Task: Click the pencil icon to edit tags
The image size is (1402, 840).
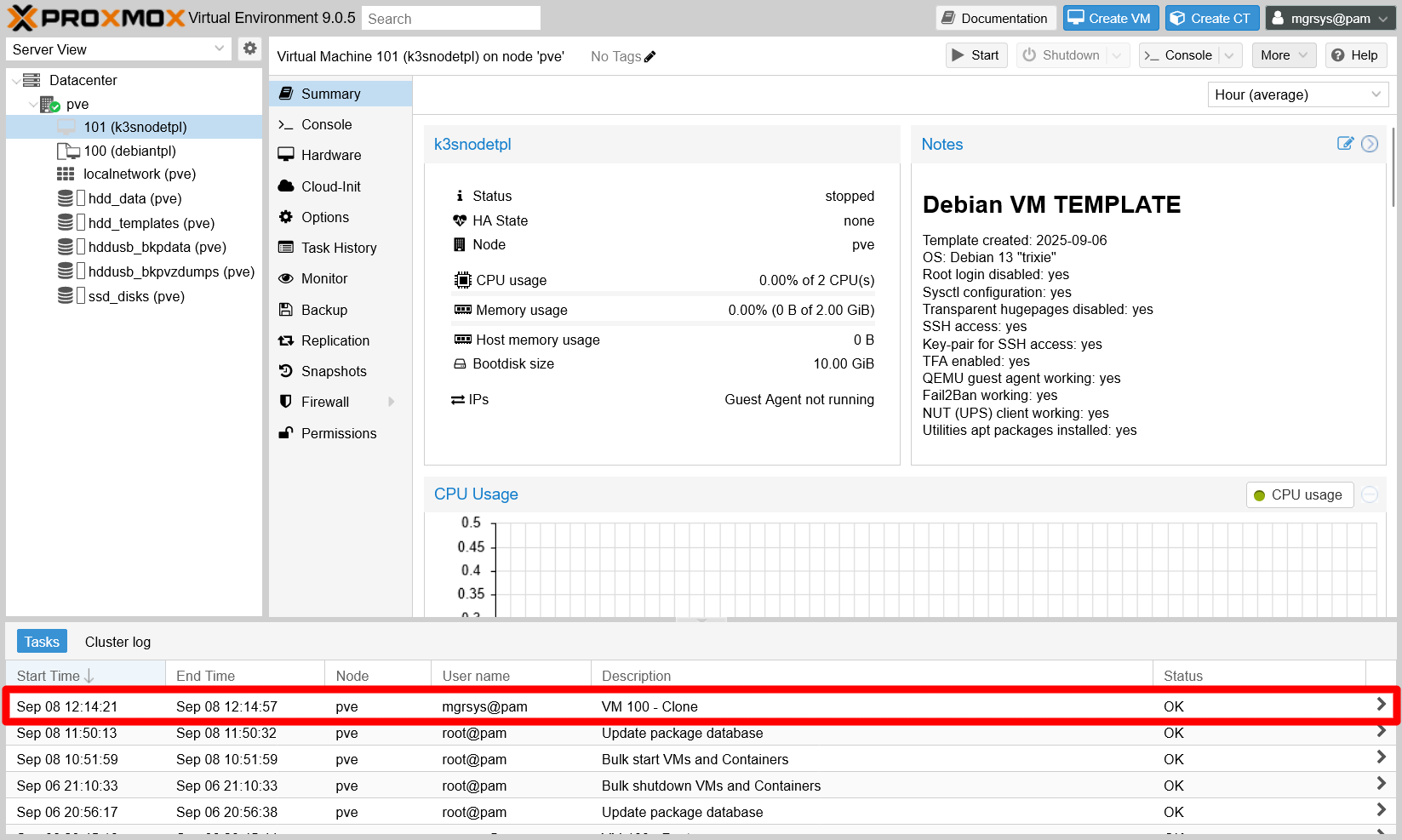Action: click(650, 57)
